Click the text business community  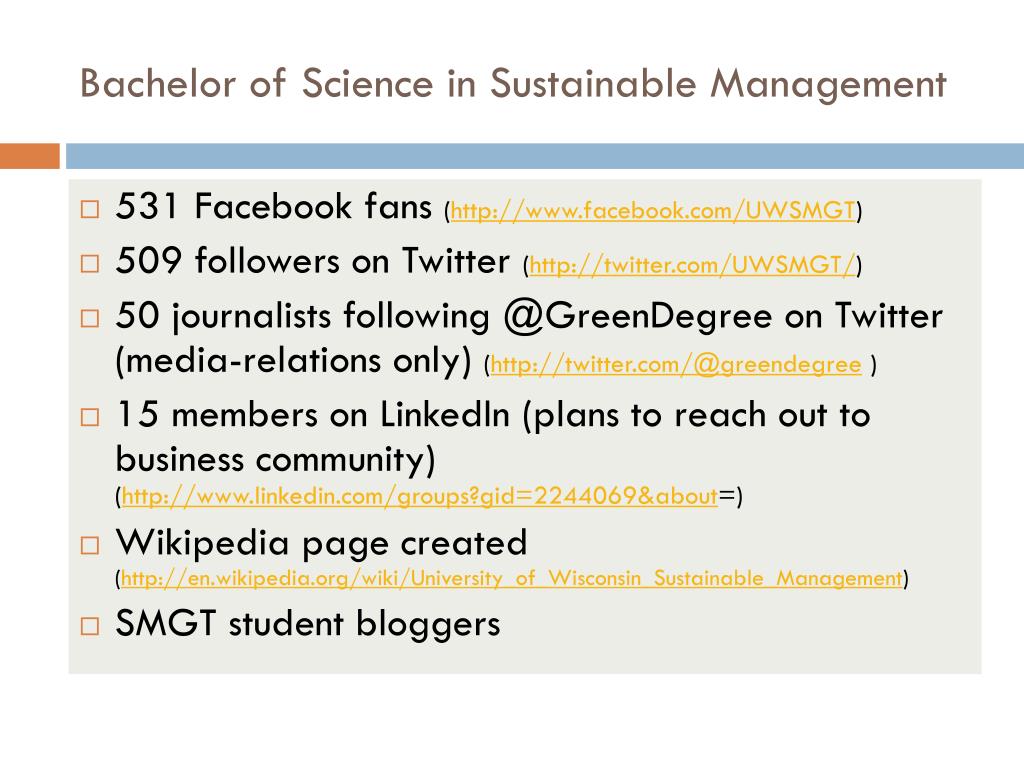tap(275, 460)
